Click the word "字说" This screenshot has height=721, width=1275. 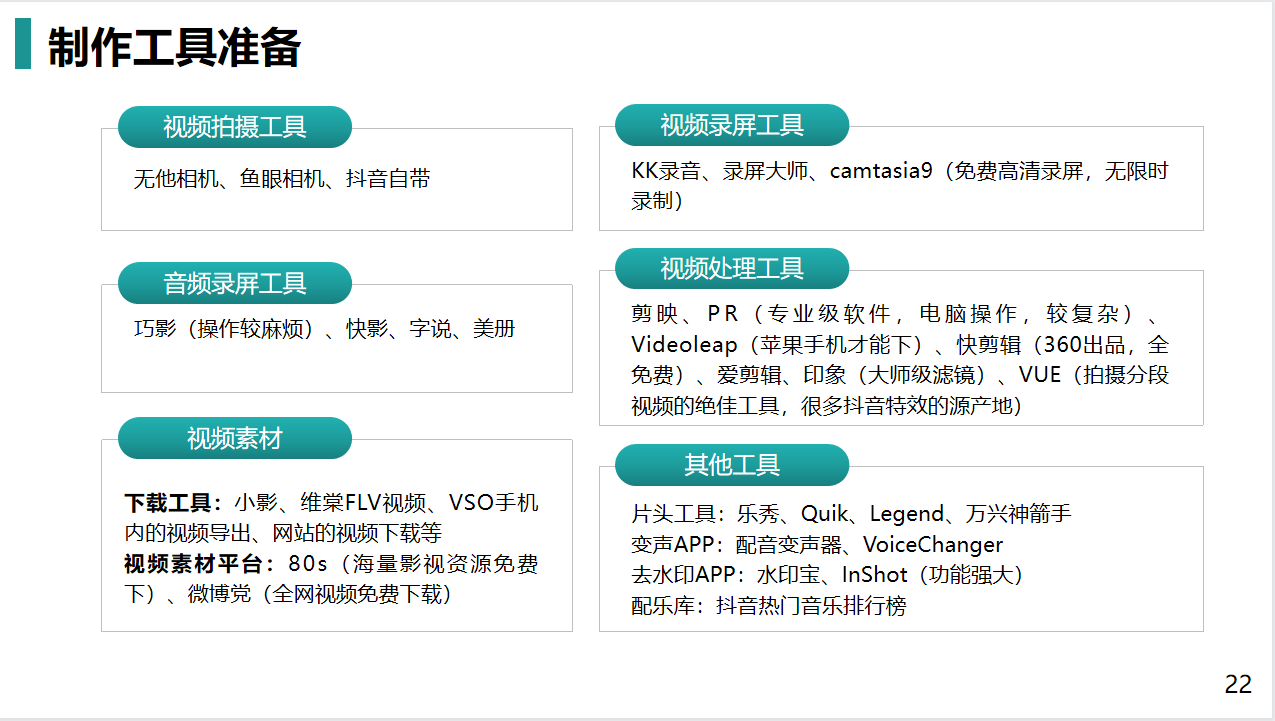click(431, 329)
